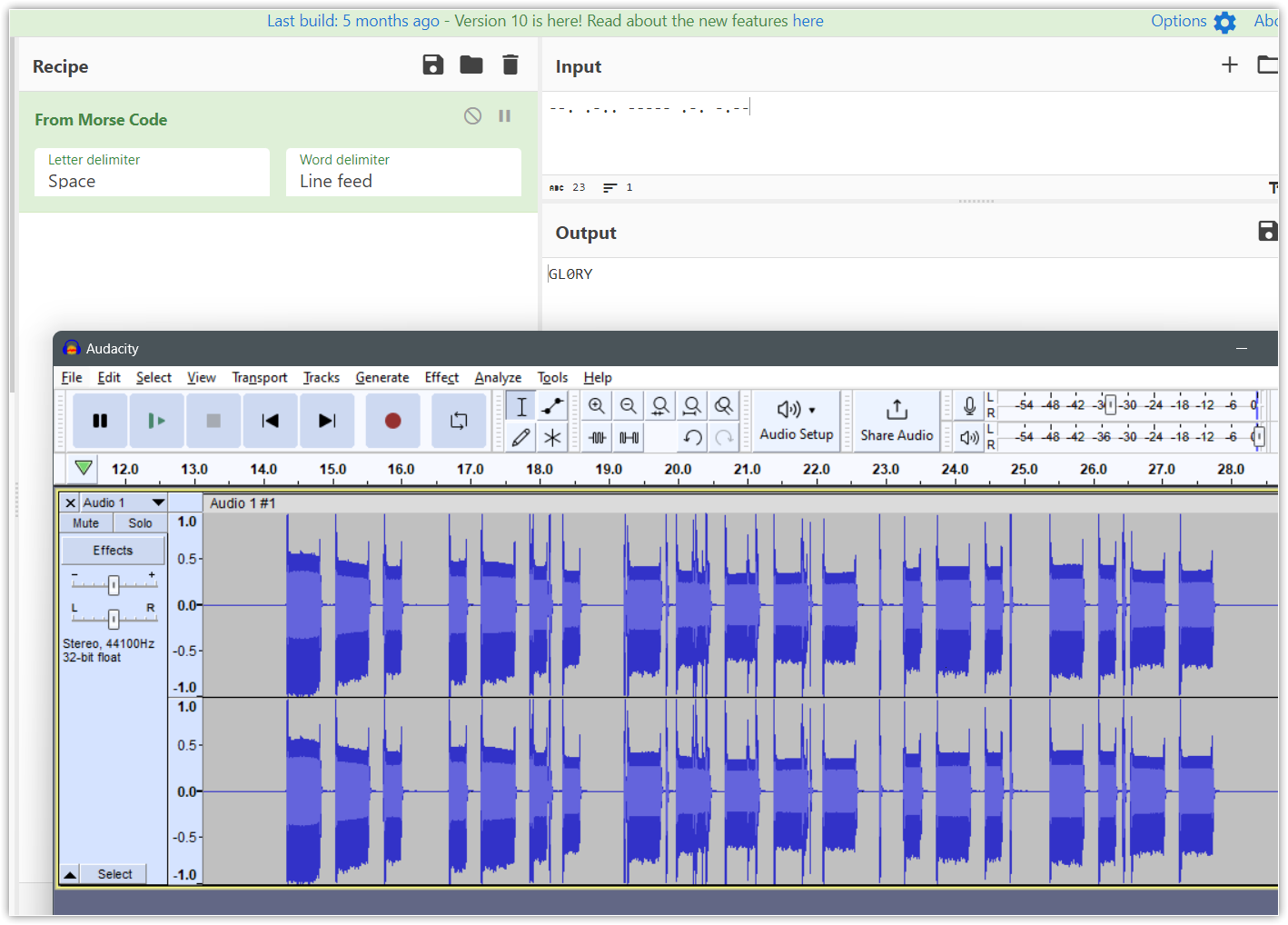Viewport: 1288px width, 925px height.
Task: Open the Audio 1 track dropdown menu
Action: [x=158, y=502]
